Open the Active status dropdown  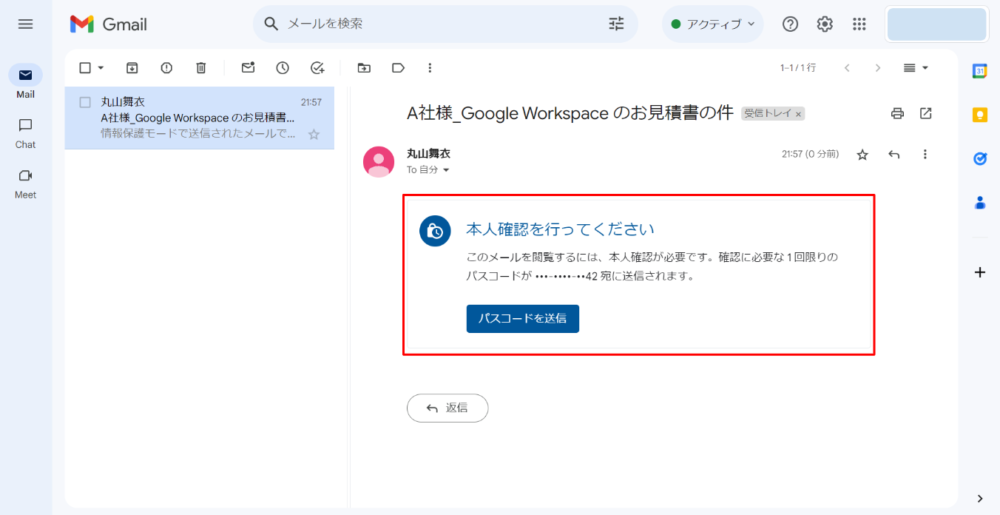click(712, 24)
